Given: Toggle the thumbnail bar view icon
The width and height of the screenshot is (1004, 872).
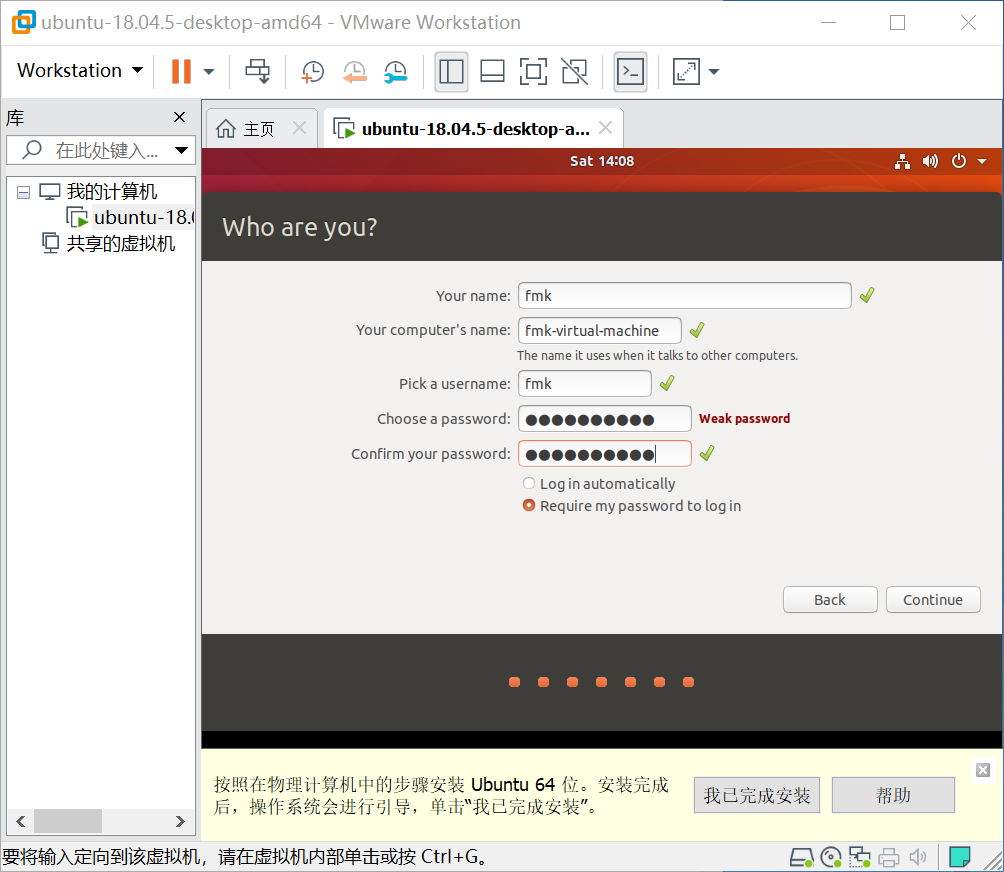Looking at the screenshot, I should point(492,72).
